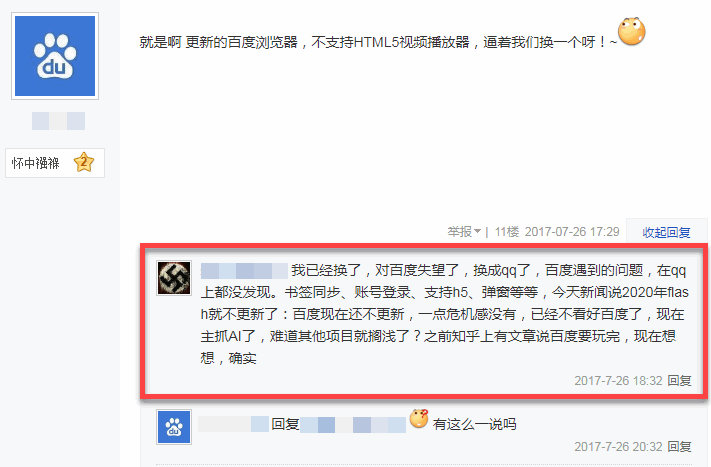
Task: Click the gold star level 2 icon
Action: pyautogui.click(x=84, y=162)
